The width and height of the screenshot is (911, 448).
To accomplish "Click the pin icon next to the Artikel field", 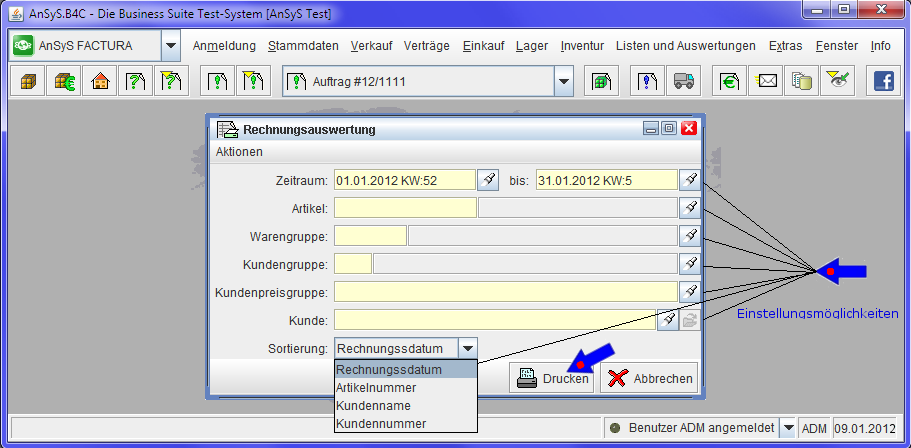I will (x=690, y=208).
